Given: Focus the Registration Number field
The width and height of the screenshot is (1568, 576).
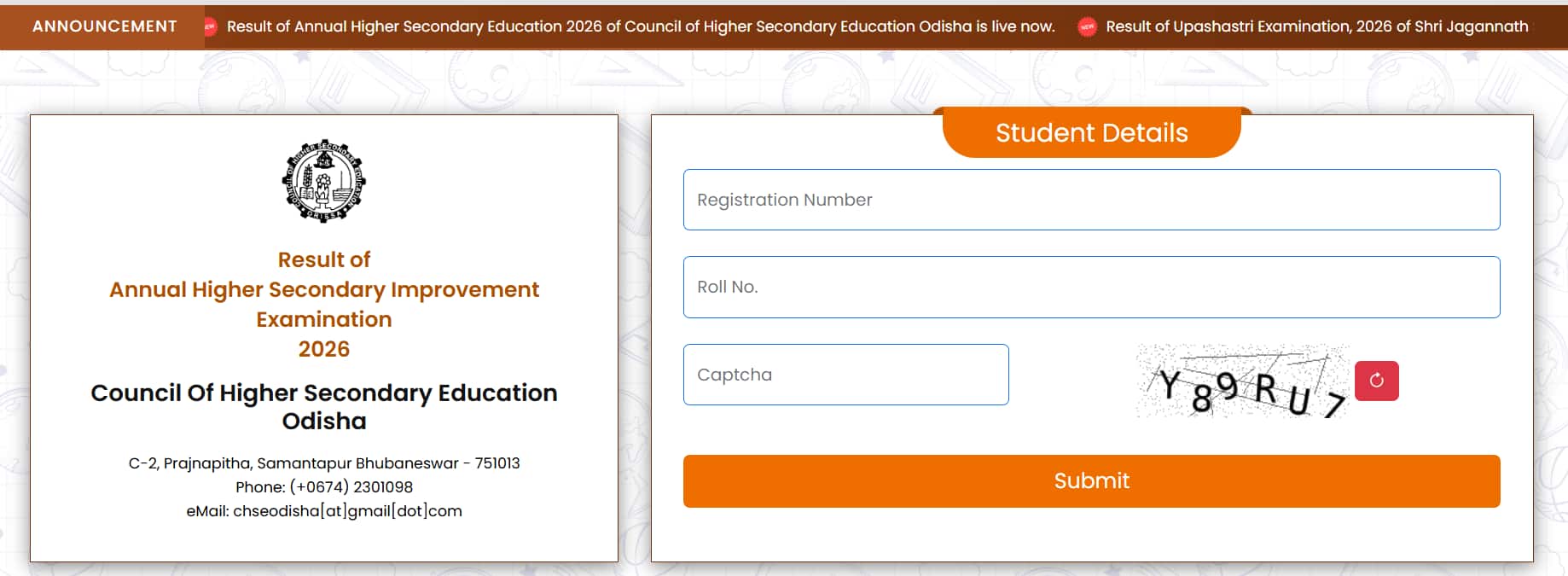Looking at the screenshot, I should [x=1091, y=200].
